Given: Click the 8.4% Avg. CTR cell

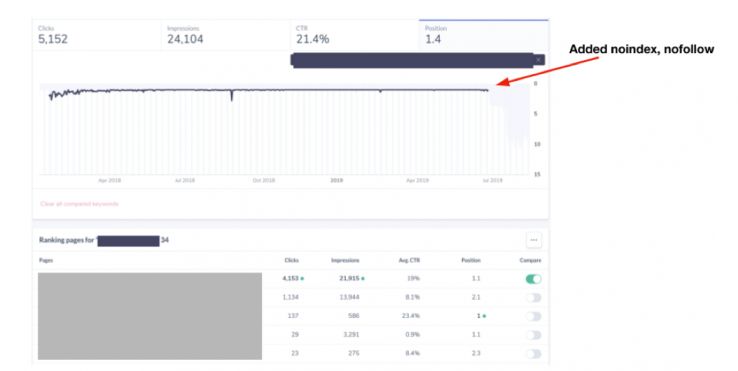Looking at the screenshot, I should pos(412,353).
